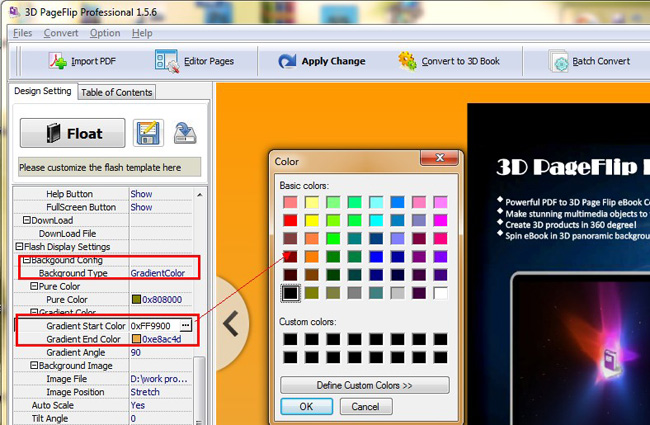Collapse Flash Display Settings section

click(x=19, y=247)
